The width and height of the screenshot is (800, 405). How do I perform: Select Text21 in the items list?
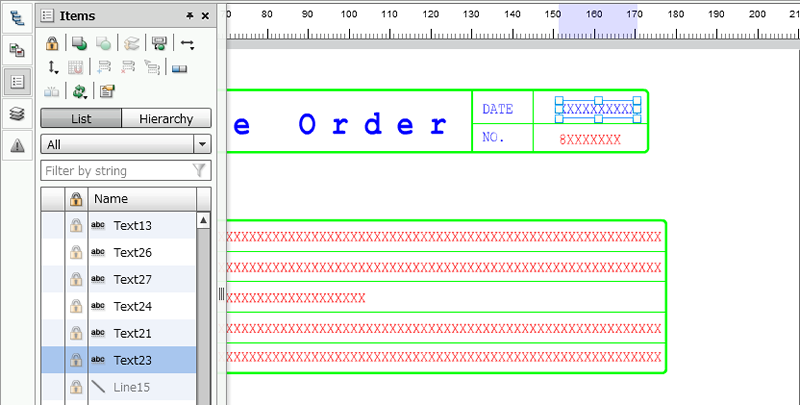[133, 334]
